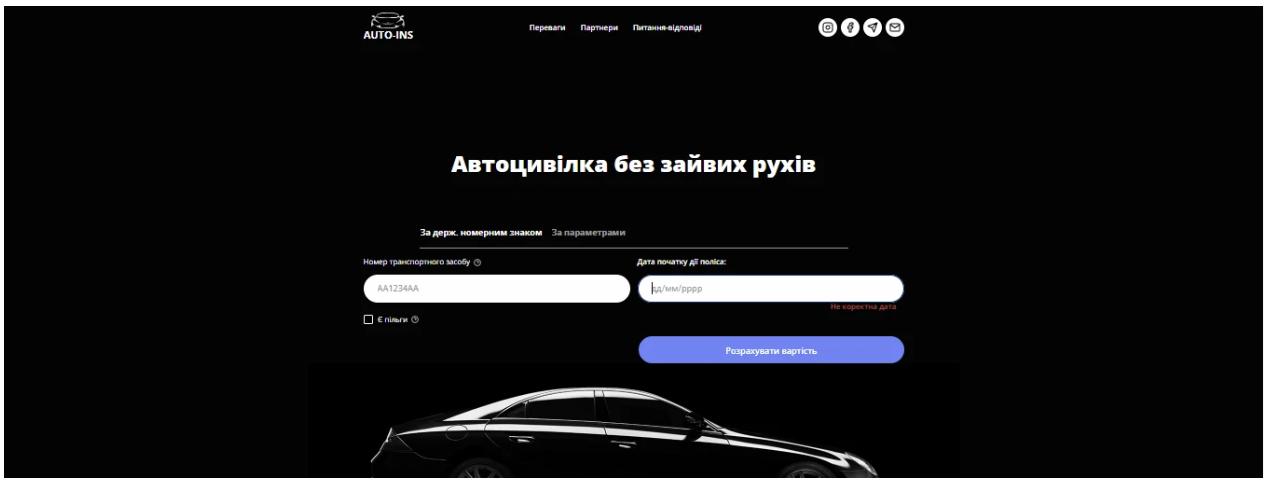Show help for Номер транспортного засобу
The image size is (1267, 484).
pos(478,262)
